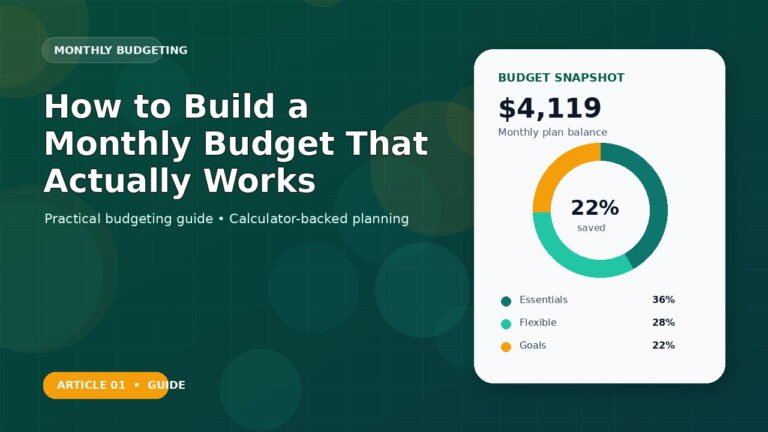The image size is (768, 432).
Task: Click the subtitle "Practical budgeting guide • Calculator-backed planning"
Action: pos(226,218)
